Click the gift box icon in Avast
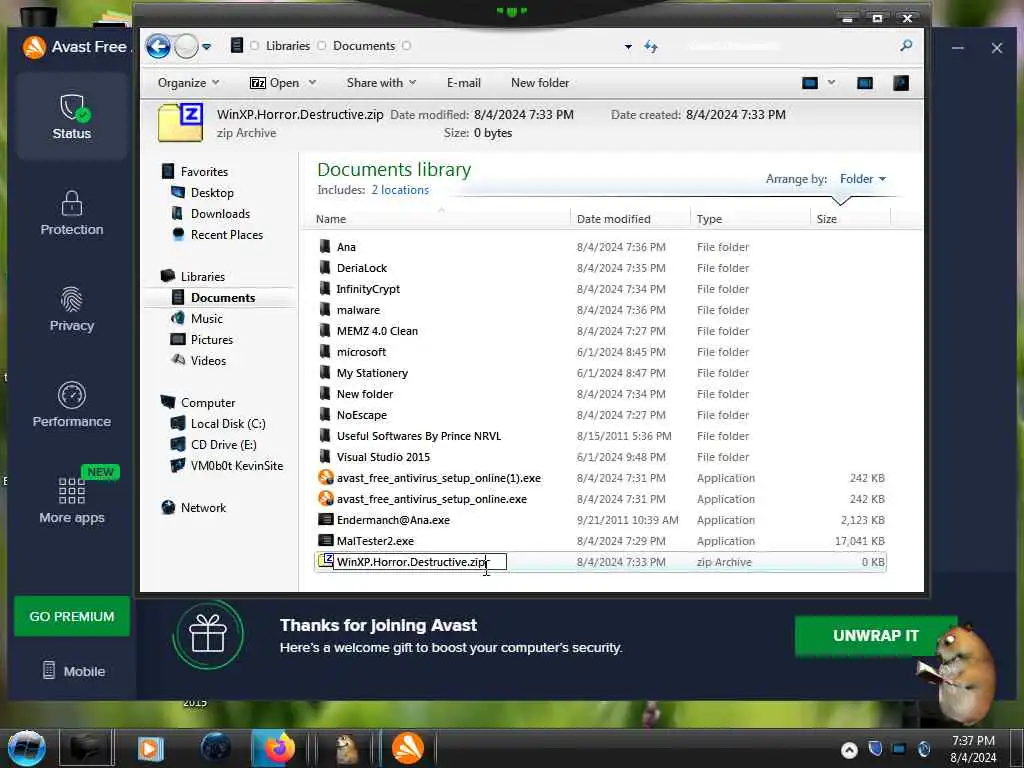This screenshot has width=1024, height=768. pos(208,635)
